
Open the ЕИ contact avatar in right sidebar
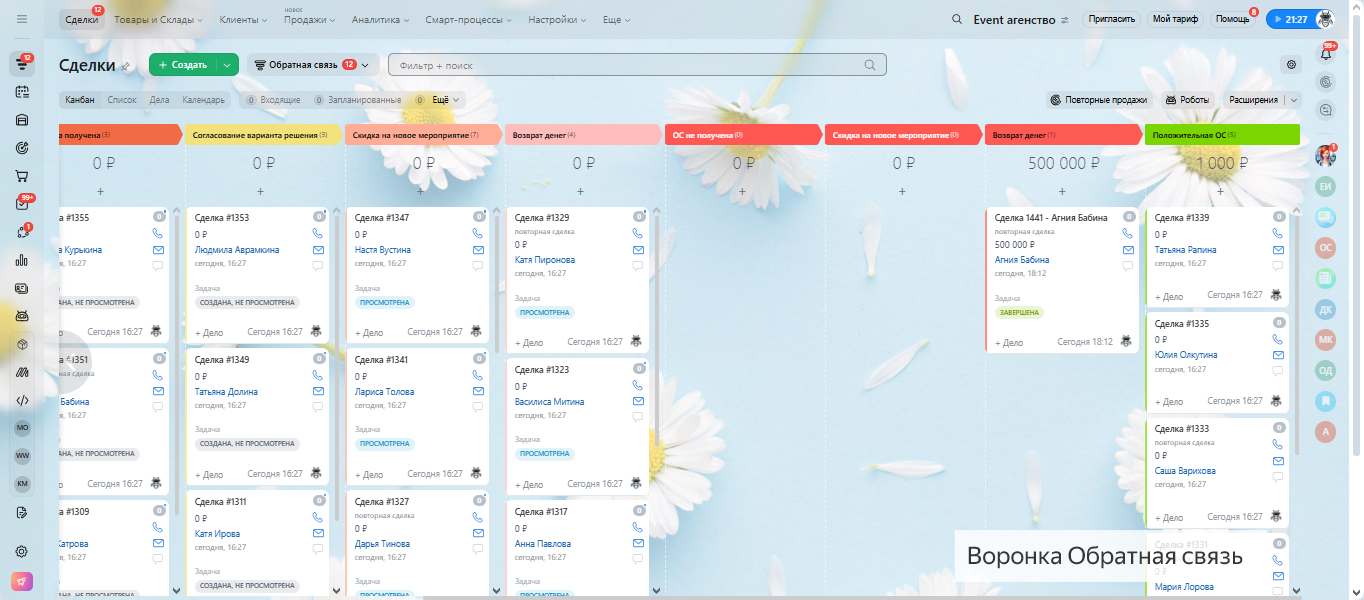[x=1326, y=187]
